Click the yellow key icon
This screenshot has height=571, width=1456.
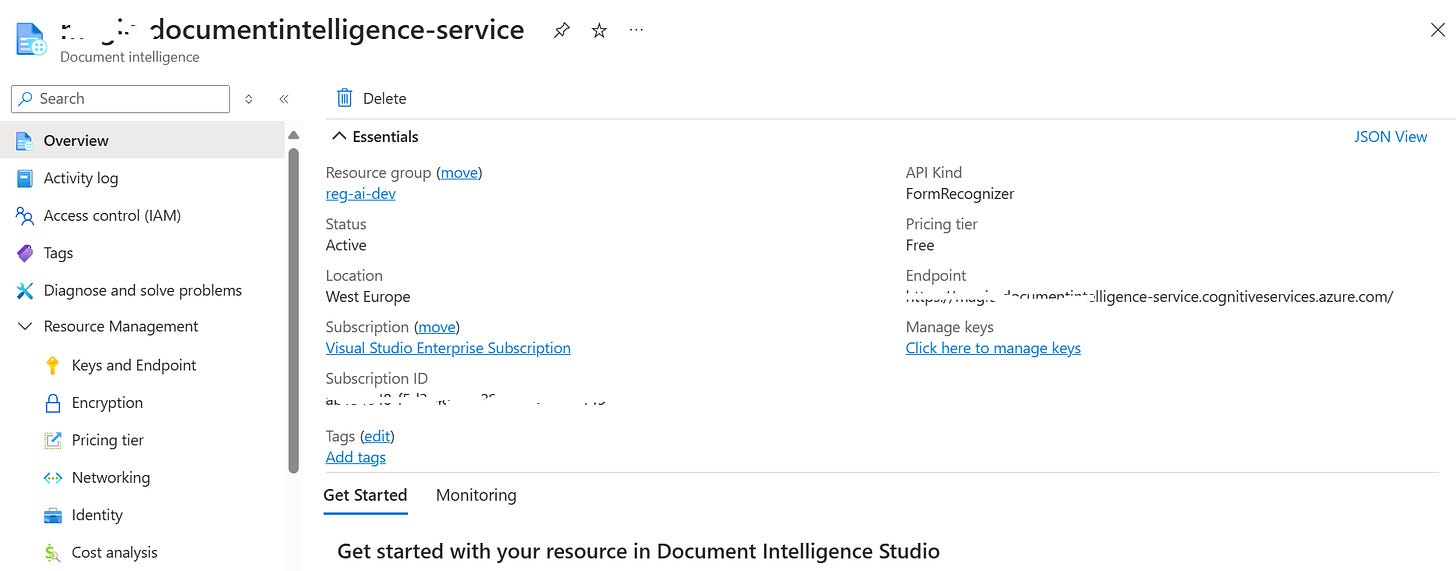[x=53, y=366]
